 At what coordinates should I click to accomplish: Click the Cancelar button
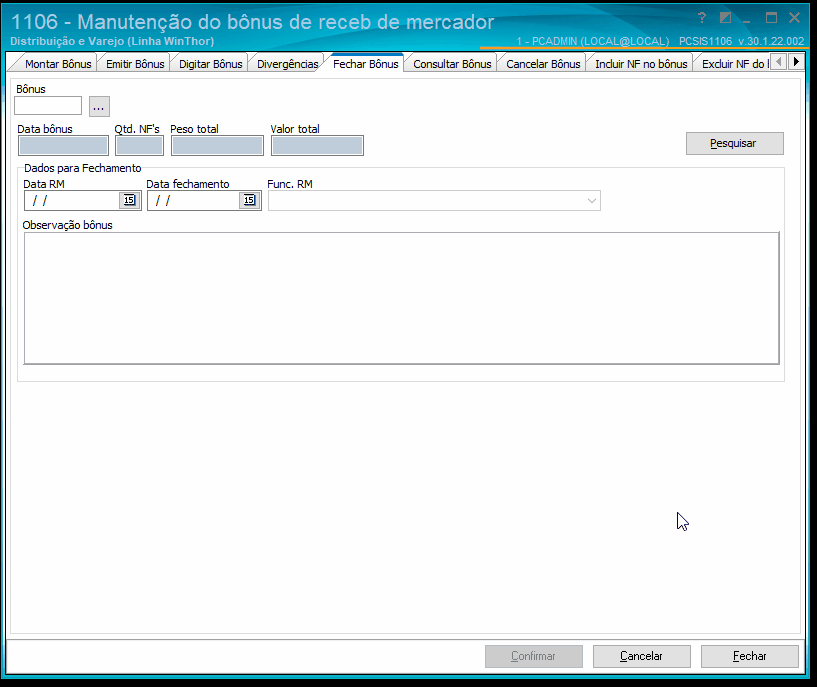(641, 656)
